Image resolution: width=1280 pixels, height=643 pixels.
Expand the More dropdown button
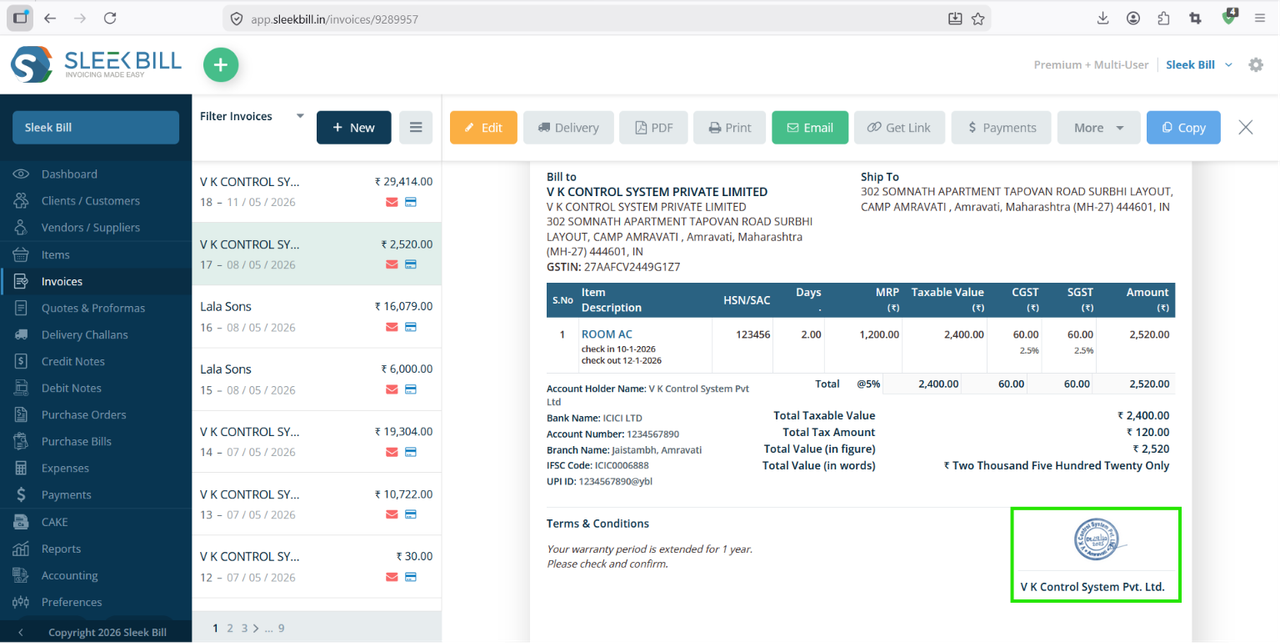pyautogui.click(x=1098, y=128)
